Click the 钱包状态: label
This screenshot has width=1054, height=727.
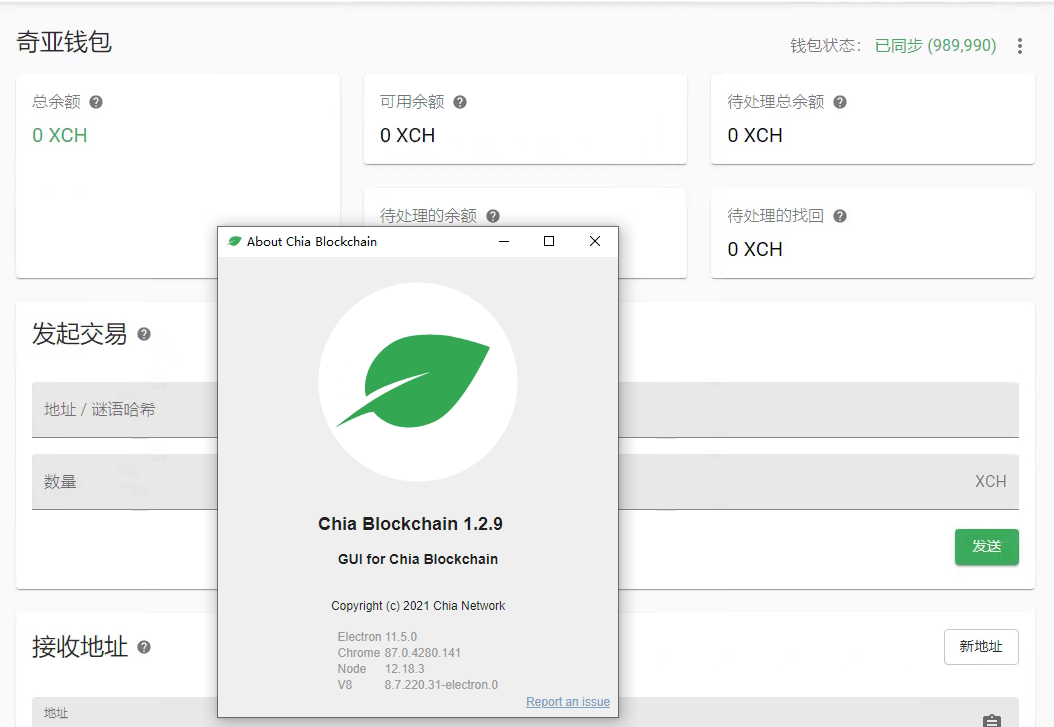click(x=826, y=46)
